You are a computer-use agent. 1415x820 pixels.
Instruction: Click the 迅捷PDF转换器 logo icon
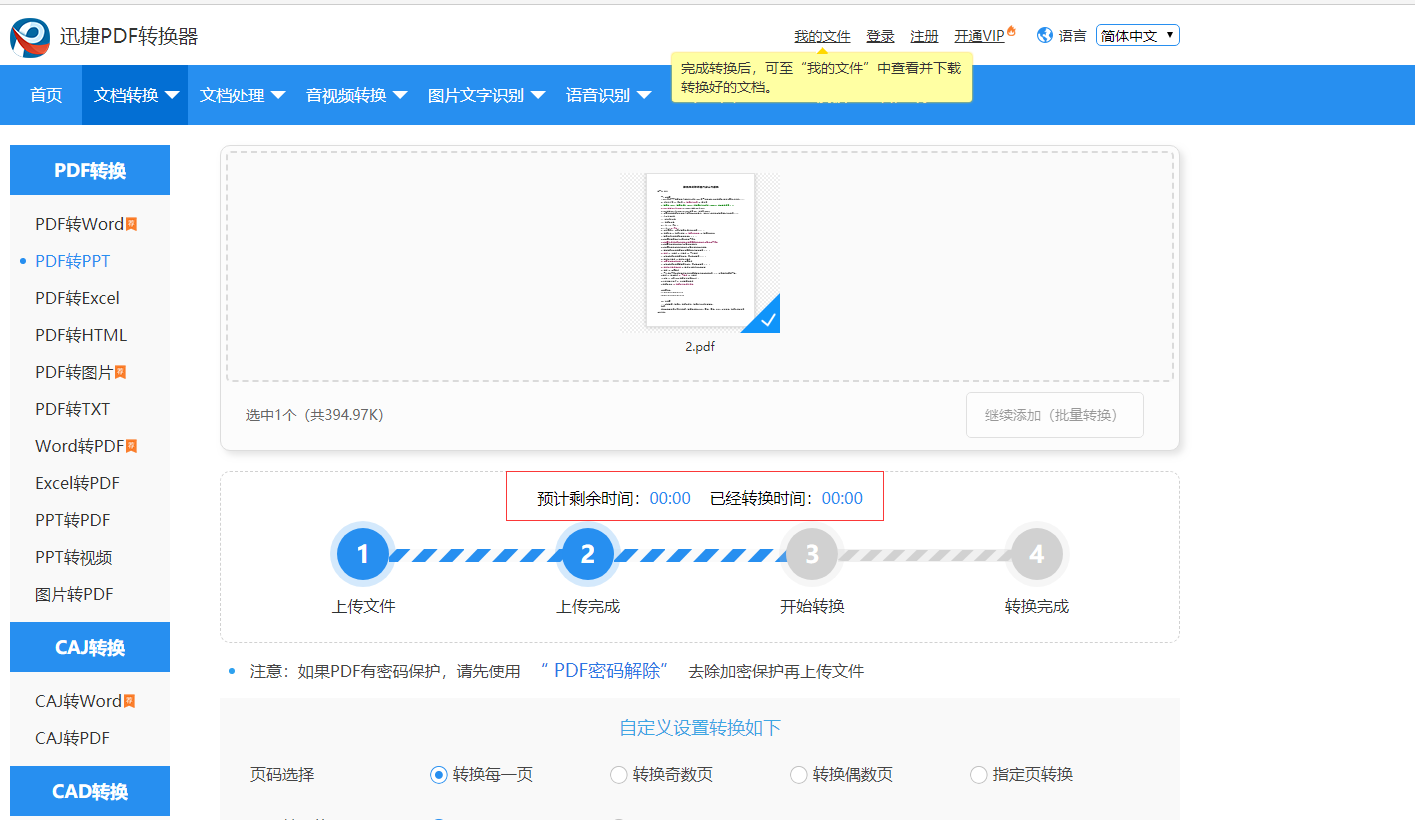pyautogui.click(x=30, y=37)
